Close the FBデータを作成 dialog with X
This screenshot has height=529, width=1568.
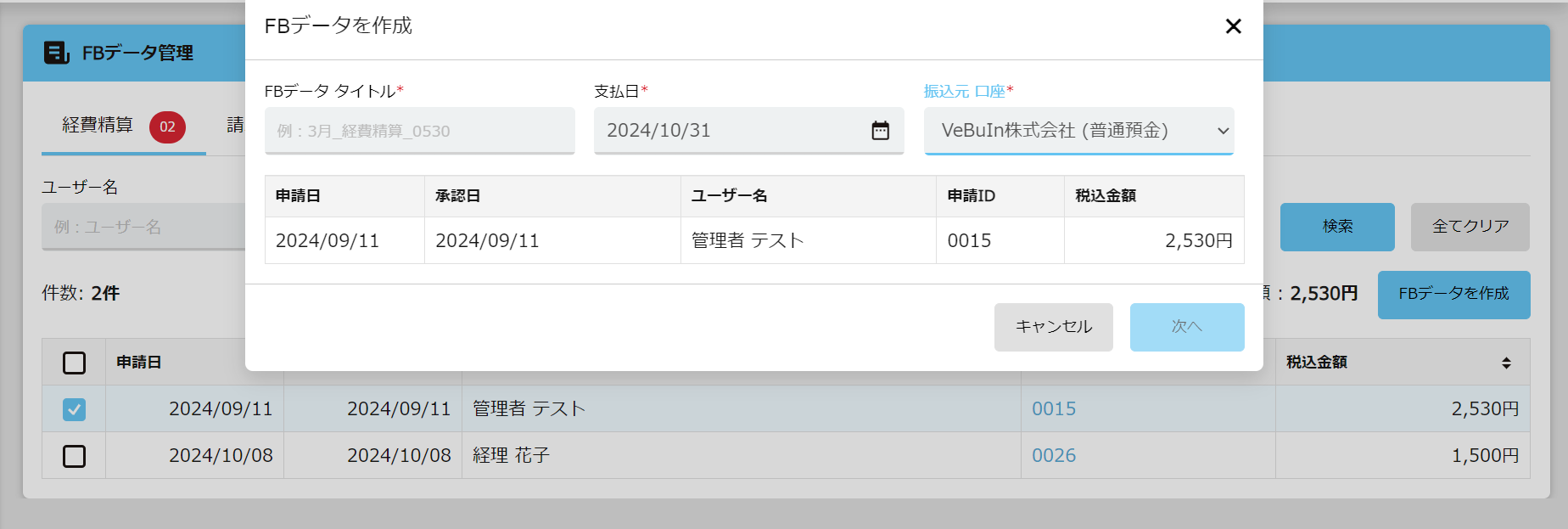point(1234,26)
